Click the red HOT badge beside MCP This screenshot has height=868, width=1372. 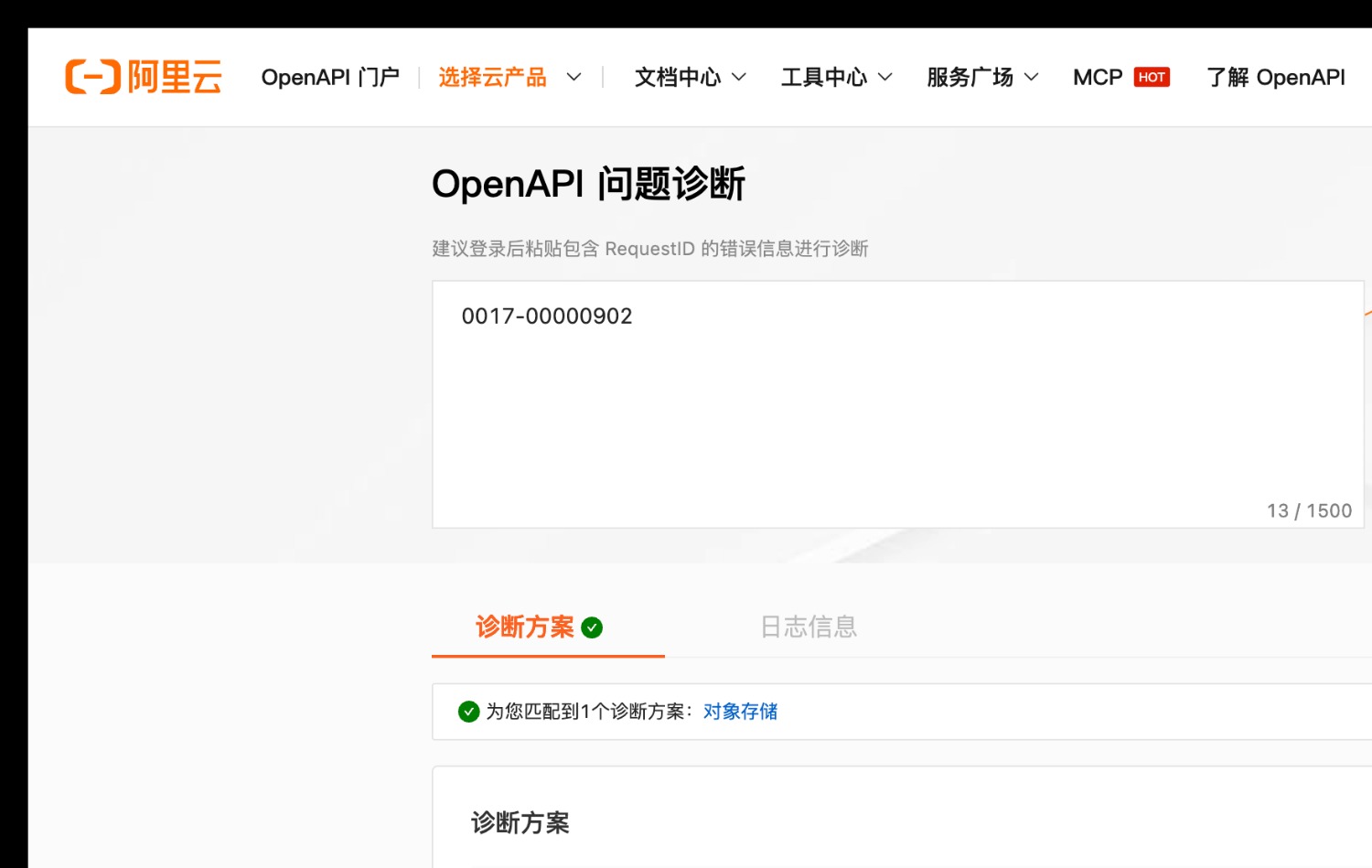(1152, 77)
